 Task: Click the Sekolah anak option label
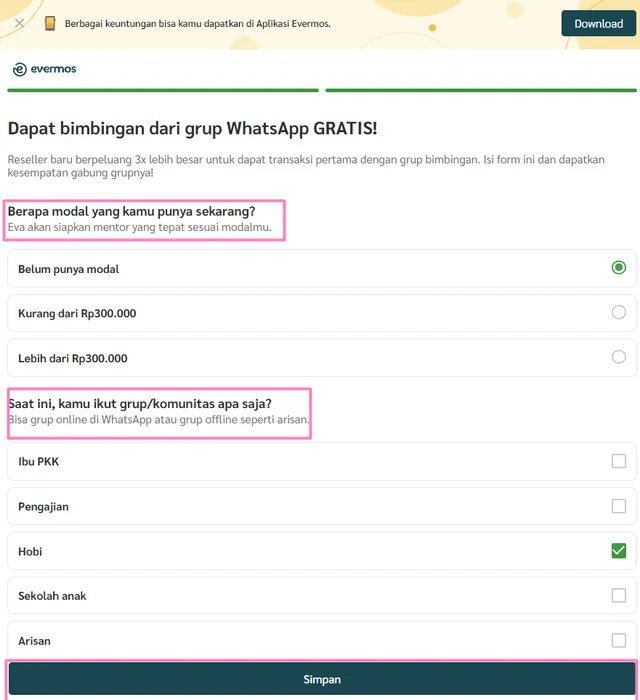coord(52,596)
